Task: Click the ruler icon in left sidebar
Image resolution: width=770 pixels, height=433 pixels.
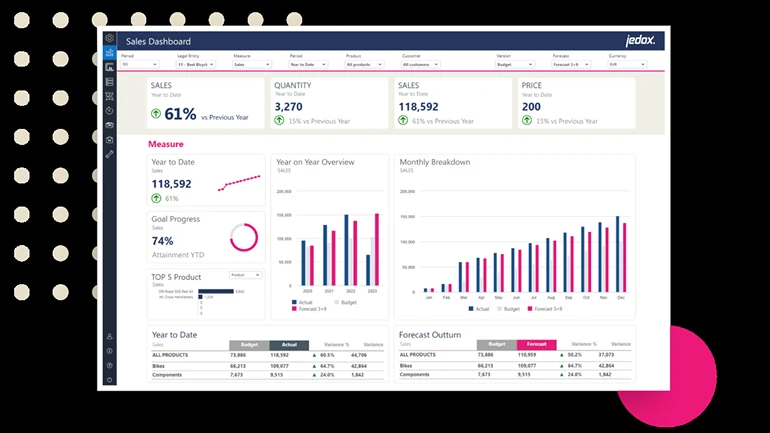Action: [109, 153]
